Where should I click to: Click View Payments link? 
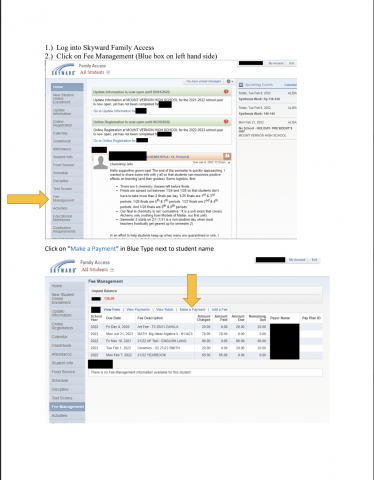pos(138,310)
